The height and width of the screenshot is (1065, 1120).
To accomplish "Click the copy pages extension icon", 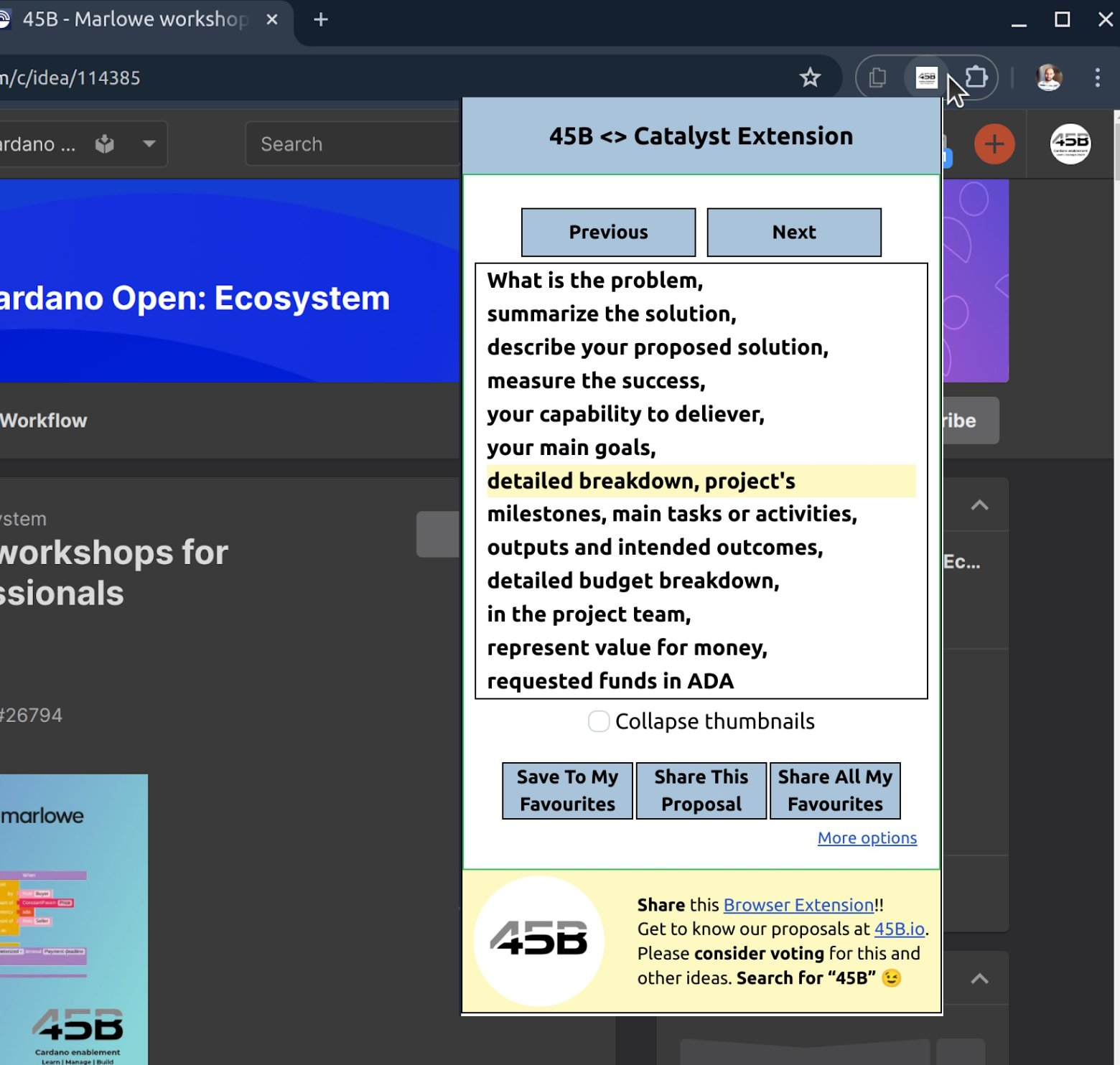I will click(877, 78).
